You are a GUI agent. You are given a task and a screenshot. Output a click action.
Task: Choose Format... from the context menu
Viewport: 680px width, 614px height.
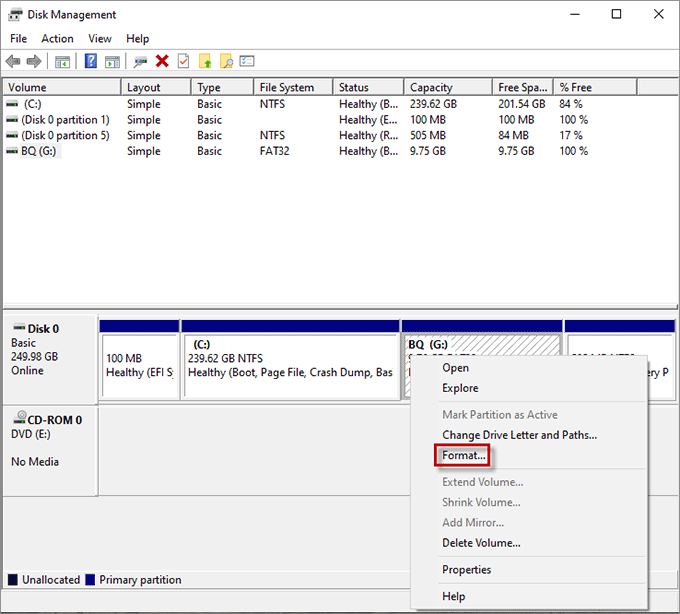464,456
